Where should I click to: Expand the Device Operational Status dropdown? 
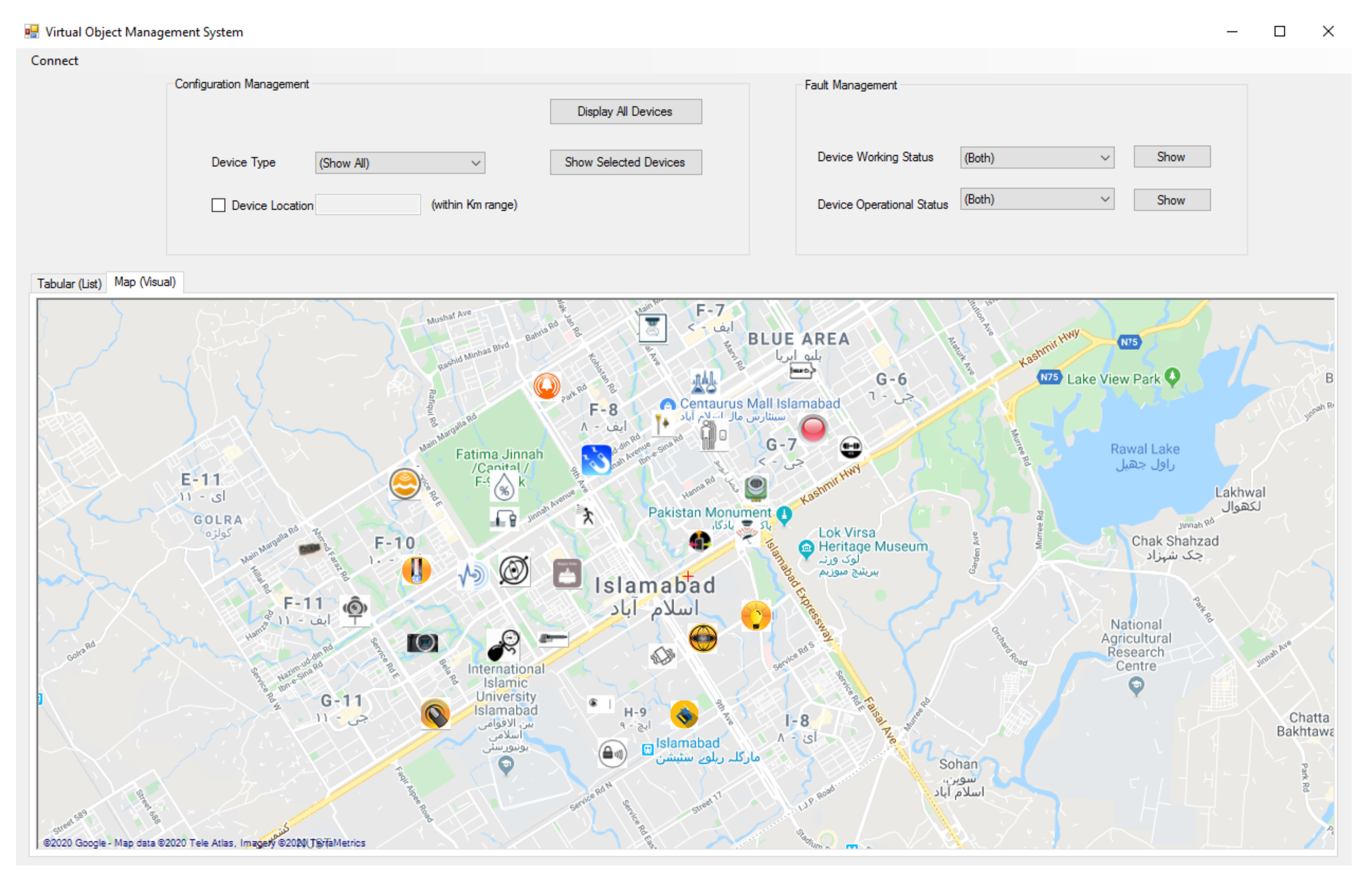tap(1037, 199)
